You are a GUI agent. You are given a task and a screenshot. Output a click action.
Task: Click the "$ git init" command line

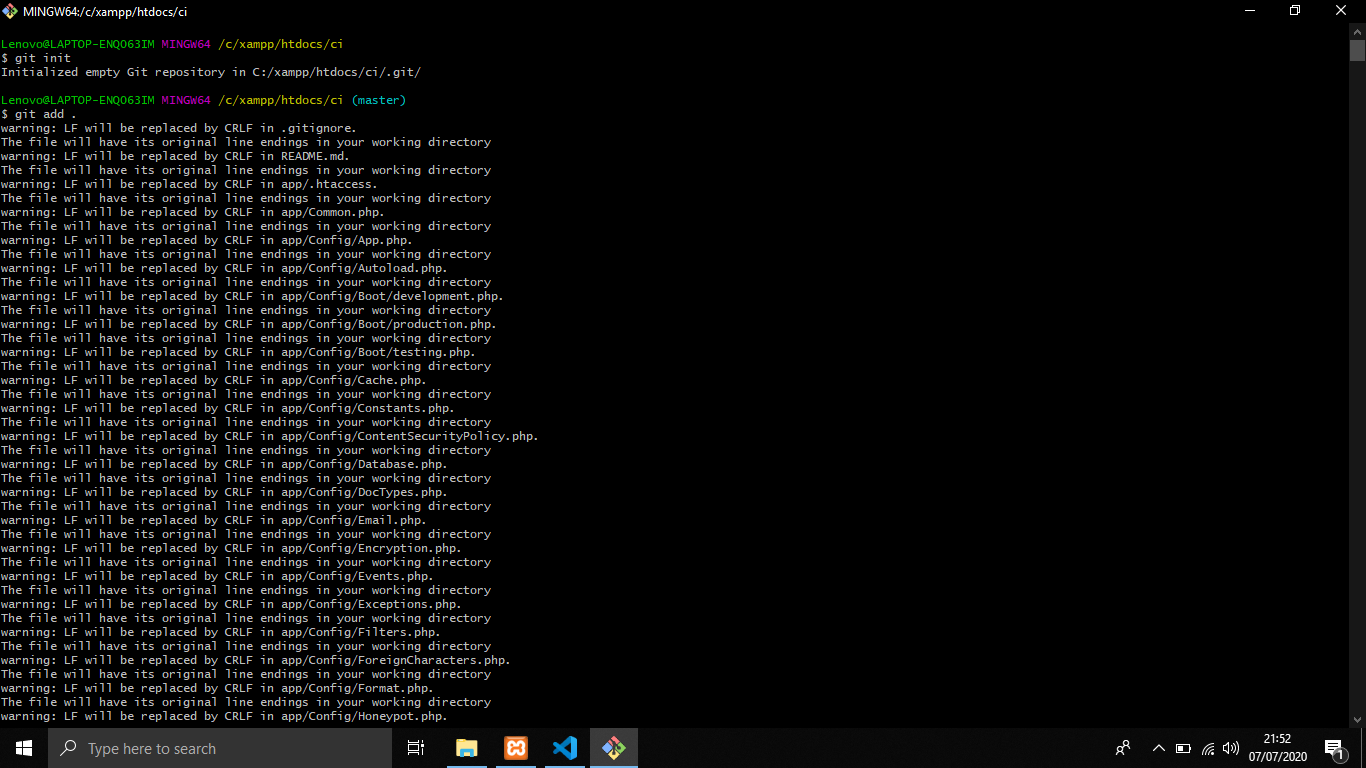36,58
